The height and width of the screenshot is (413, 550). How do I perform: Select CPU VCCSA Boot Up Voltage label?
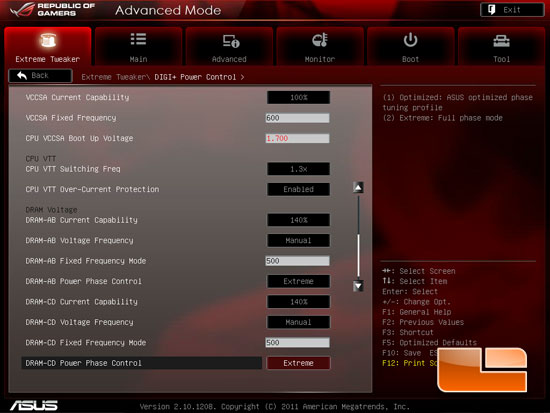(x=79, y=138)
